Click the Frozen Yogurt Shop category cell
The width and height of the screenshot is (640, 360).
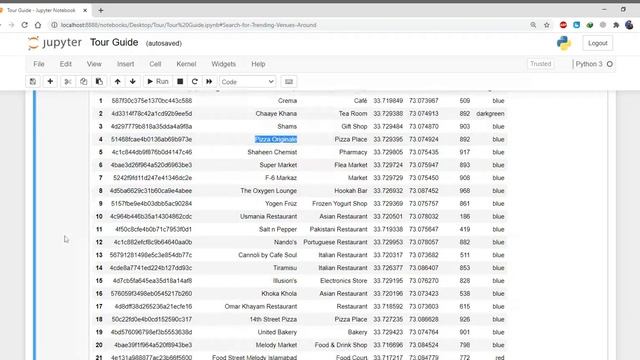pyautogui.click(x=340, y=203)
